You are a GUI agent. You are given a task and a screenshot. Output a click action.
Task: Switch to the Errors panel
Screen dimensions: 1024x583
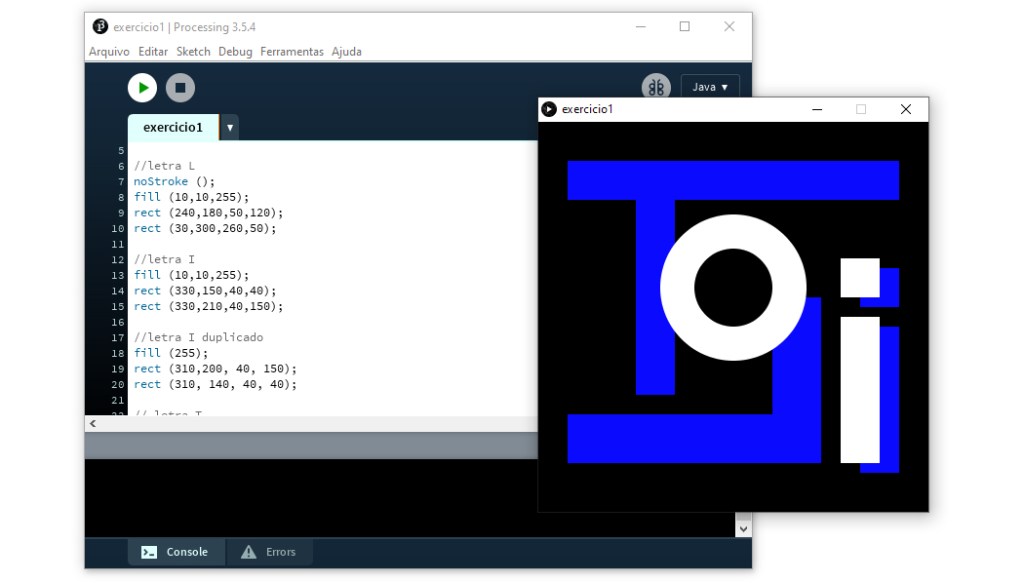(x=269, y=552)
